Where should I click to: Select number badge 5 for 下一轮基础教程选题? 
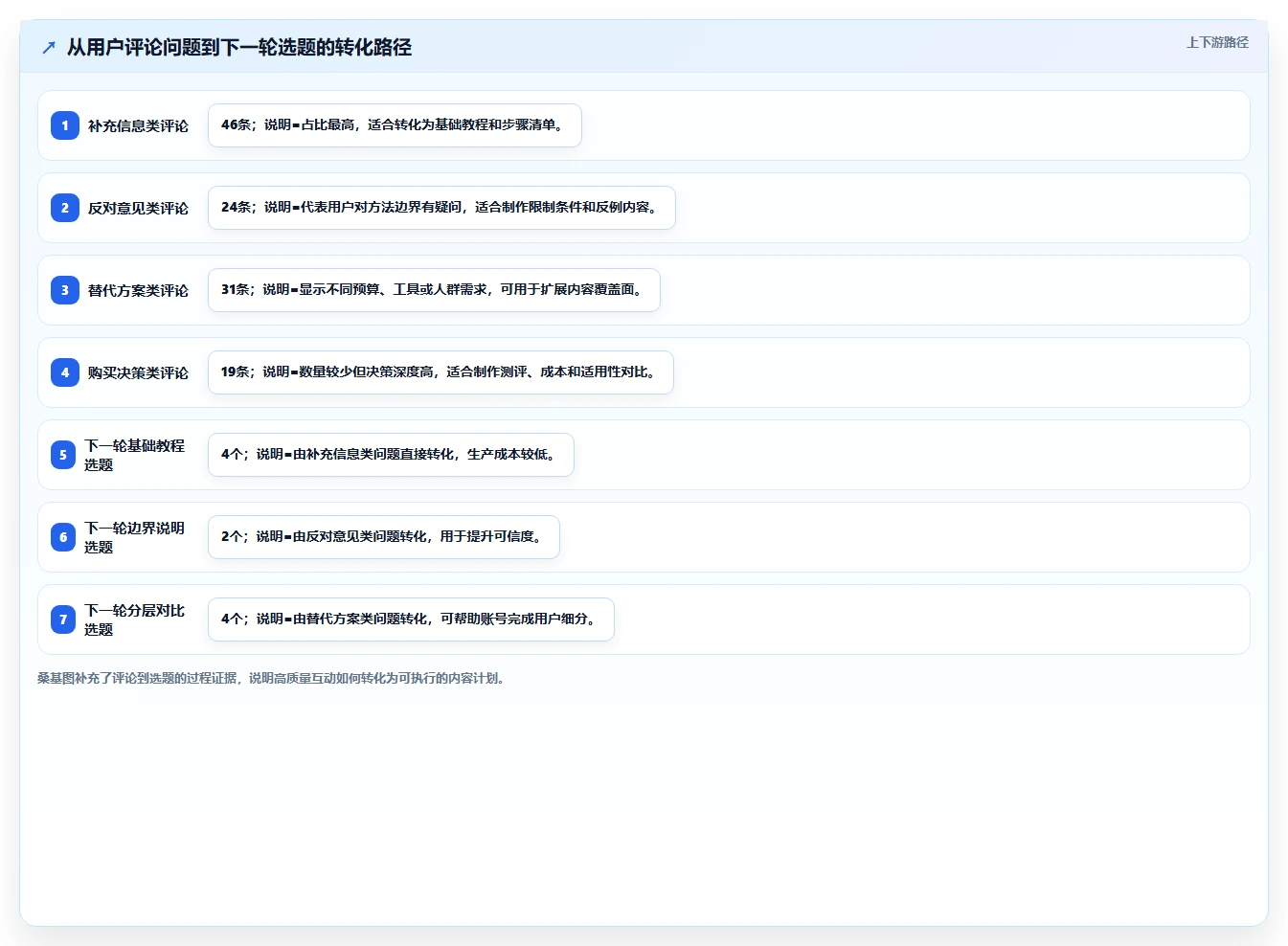coord(63,455)
